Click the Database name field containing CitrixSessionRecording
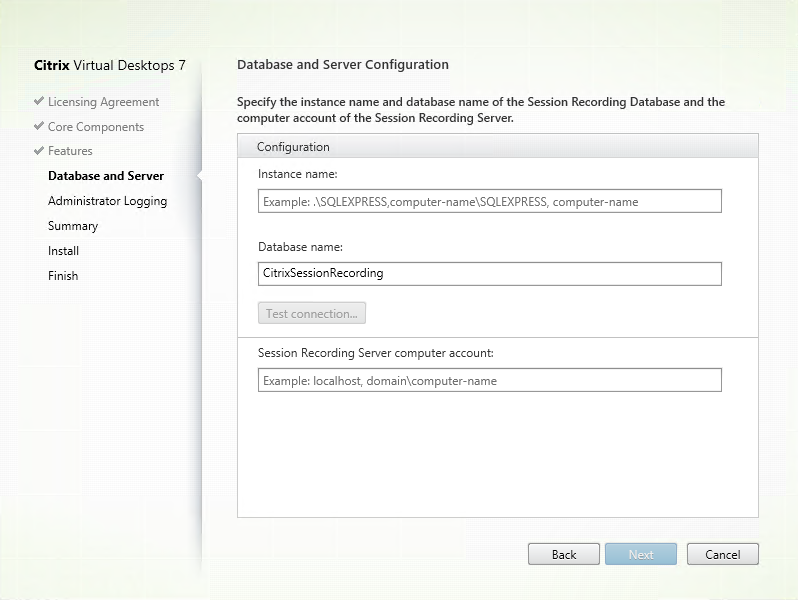The width and height of the screenshot is (798, 600). (489, 273)
